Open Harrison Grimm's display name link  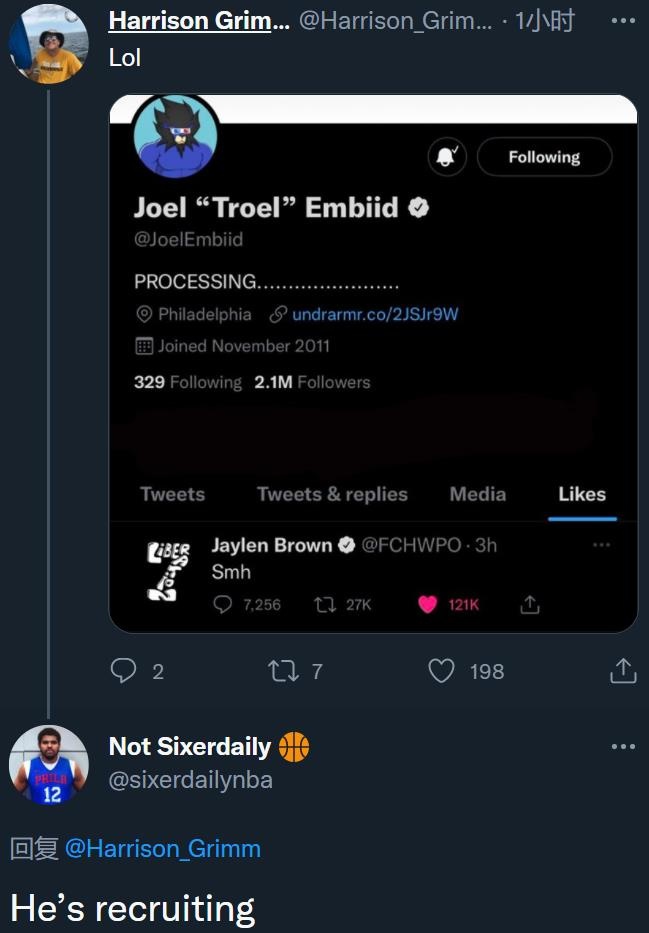[199, 21]
